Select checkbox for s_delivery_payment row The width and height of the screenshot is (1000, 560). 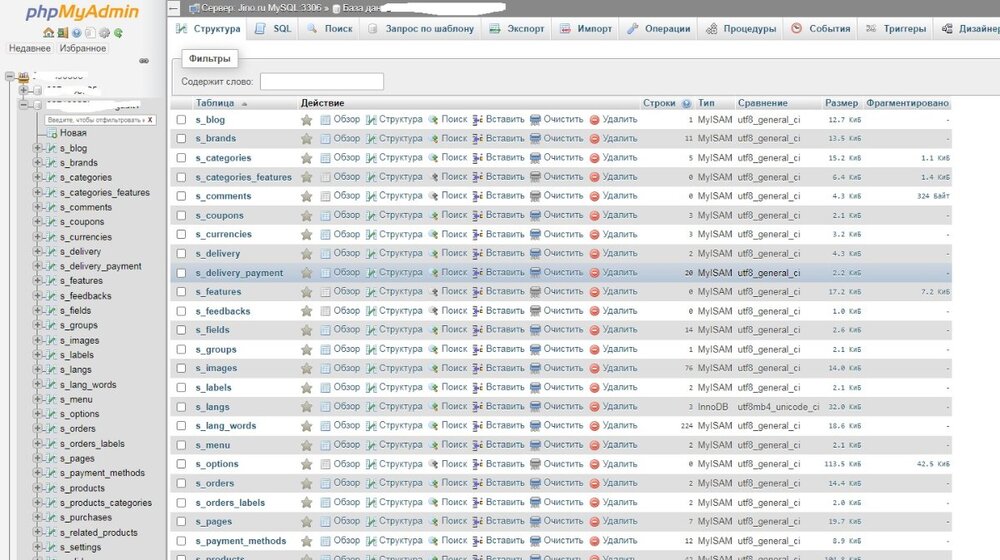(x=181, y=273)
